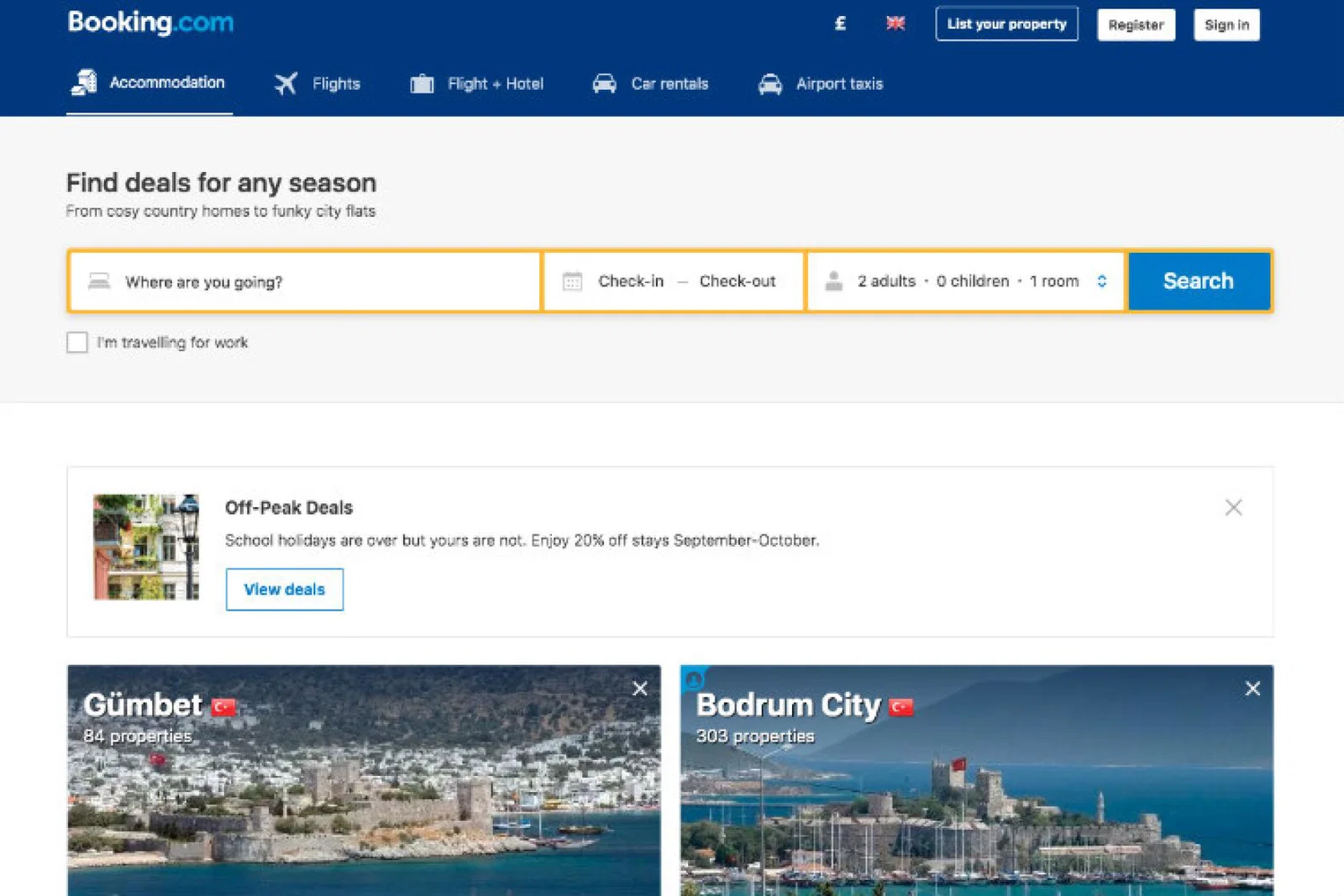Close the Bodrum City destination card
Screen dimensions: 1344x896
[x=1252, y=689]
